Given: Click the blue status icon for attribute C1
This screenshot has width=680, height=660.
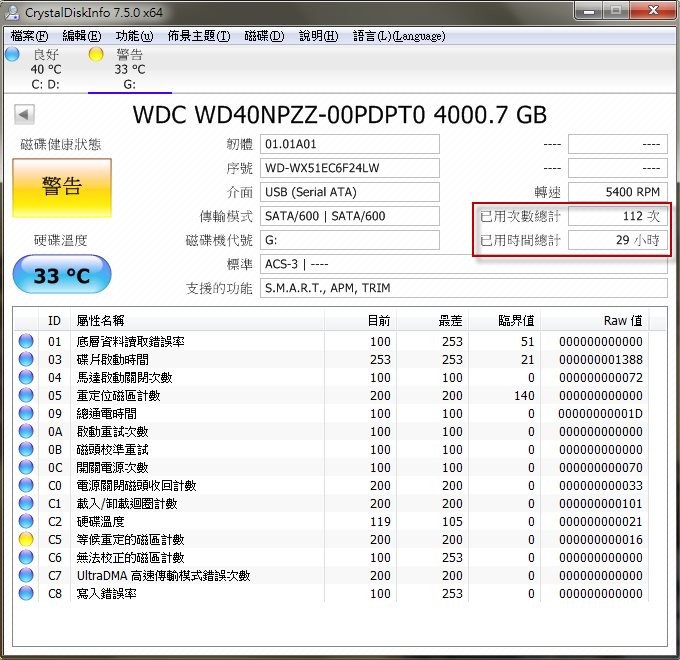Looking at the screenshot, I should (x=26, y=503).
